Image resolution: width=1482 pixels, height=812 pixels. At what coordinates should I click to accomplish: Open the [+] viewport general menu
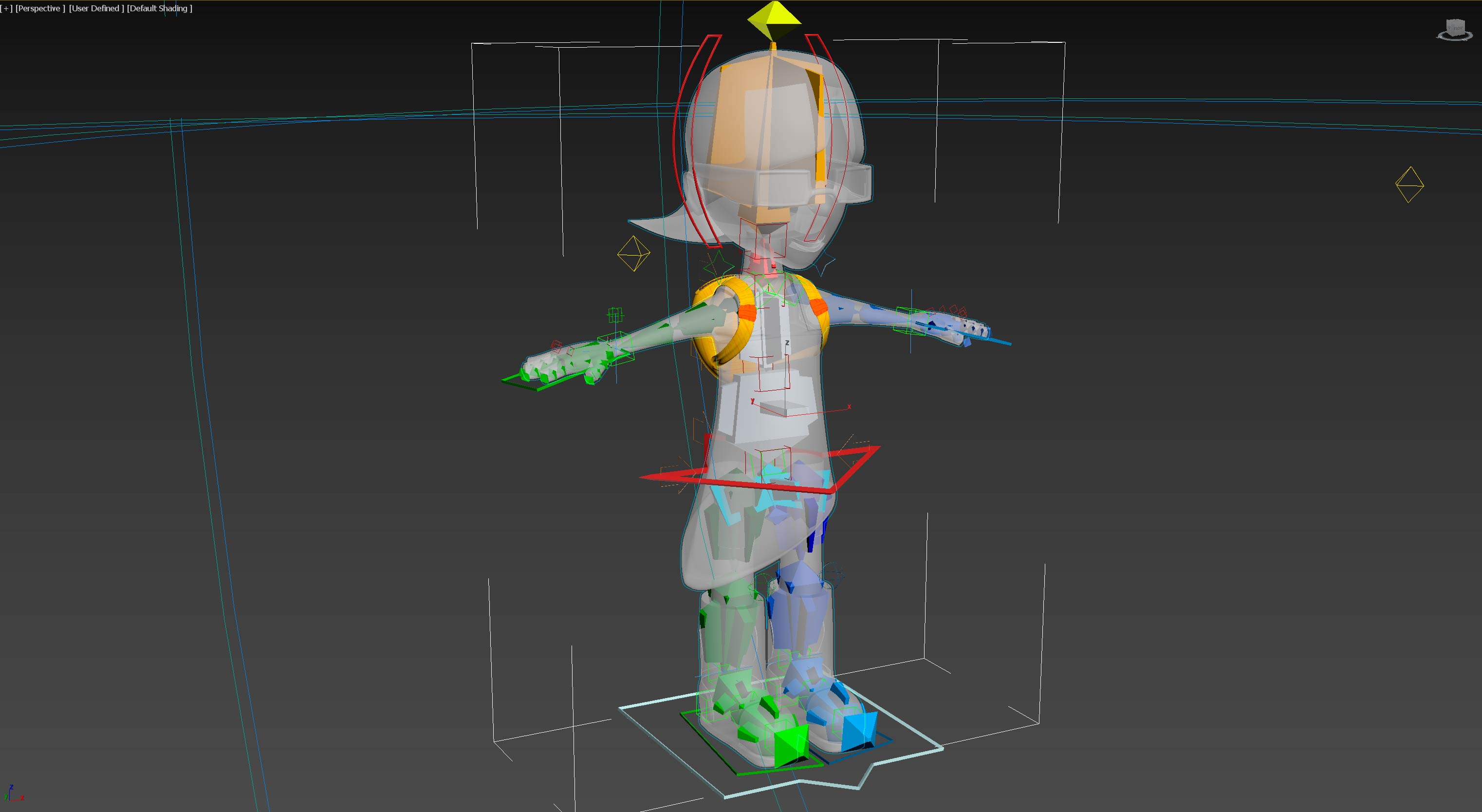(6, 9)
